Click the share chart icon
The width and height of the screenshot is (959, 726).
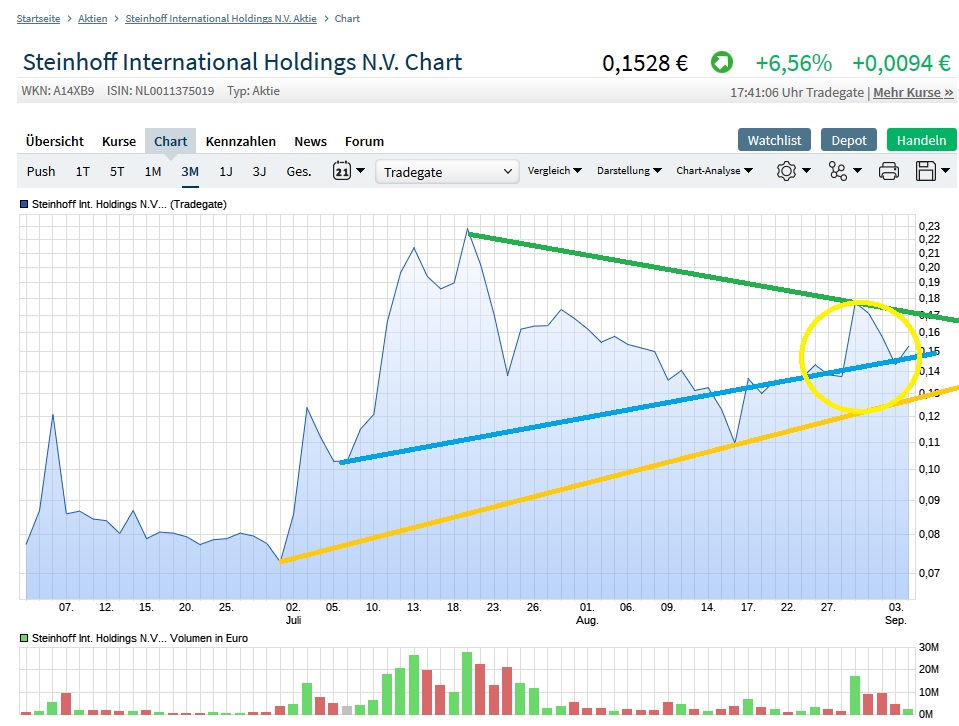pos(837,171)
